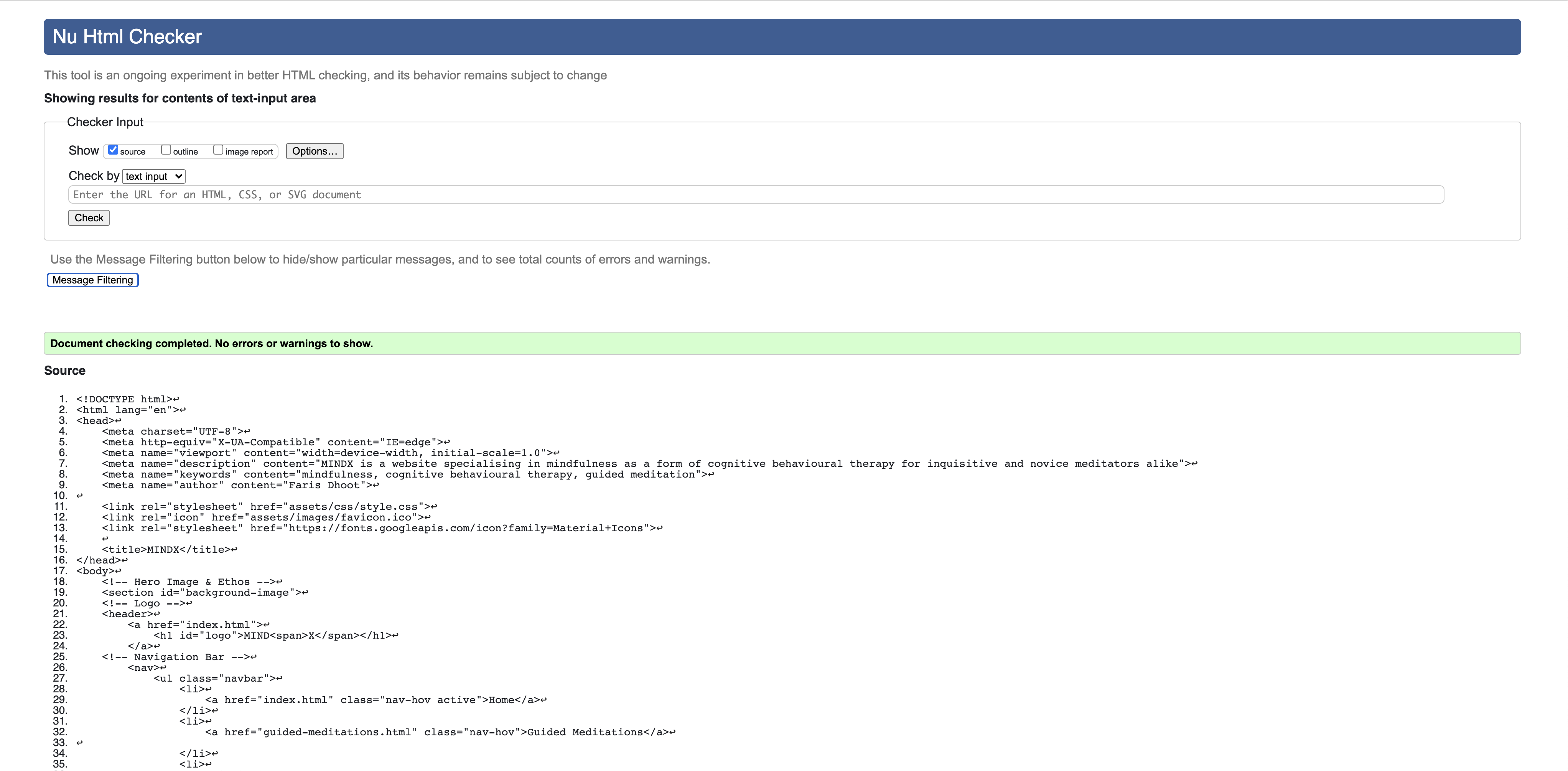Click the Check button to validate HTML
Screen dimensions: 1568x771
pos(88,218)
